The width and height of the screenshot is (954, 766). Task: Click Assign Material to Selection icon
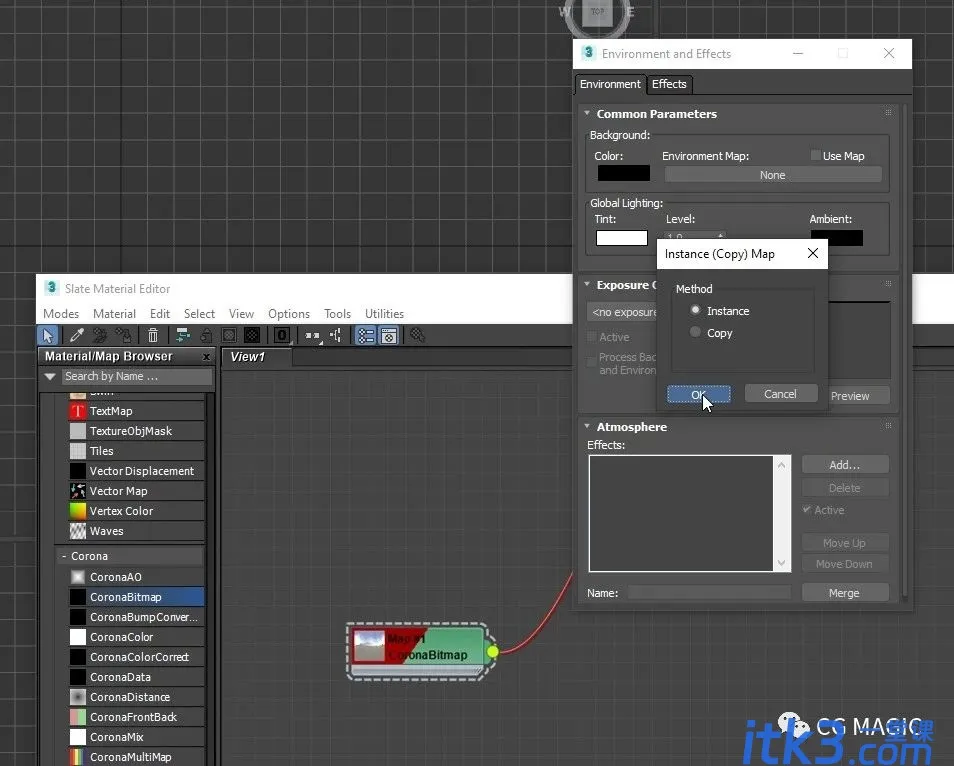[124, 335]
